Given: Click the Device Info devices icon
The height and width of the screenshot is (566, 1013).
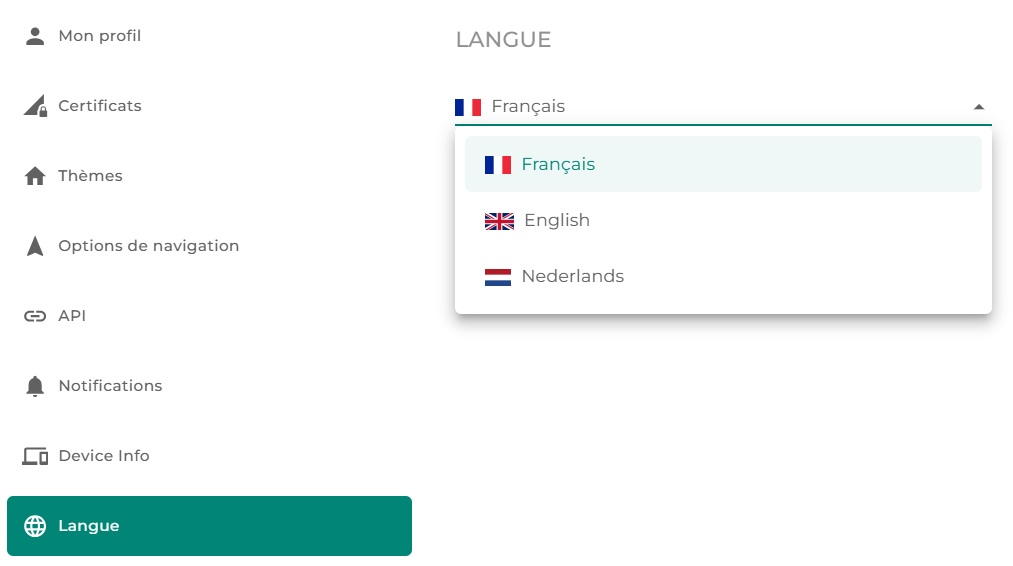Looking at the screenshot, I should [x=35, y=456].
